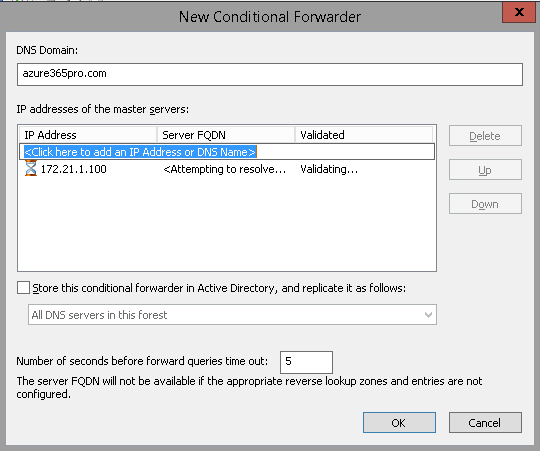Enable storing the forwarder in Active Directory

coord(23,287)
